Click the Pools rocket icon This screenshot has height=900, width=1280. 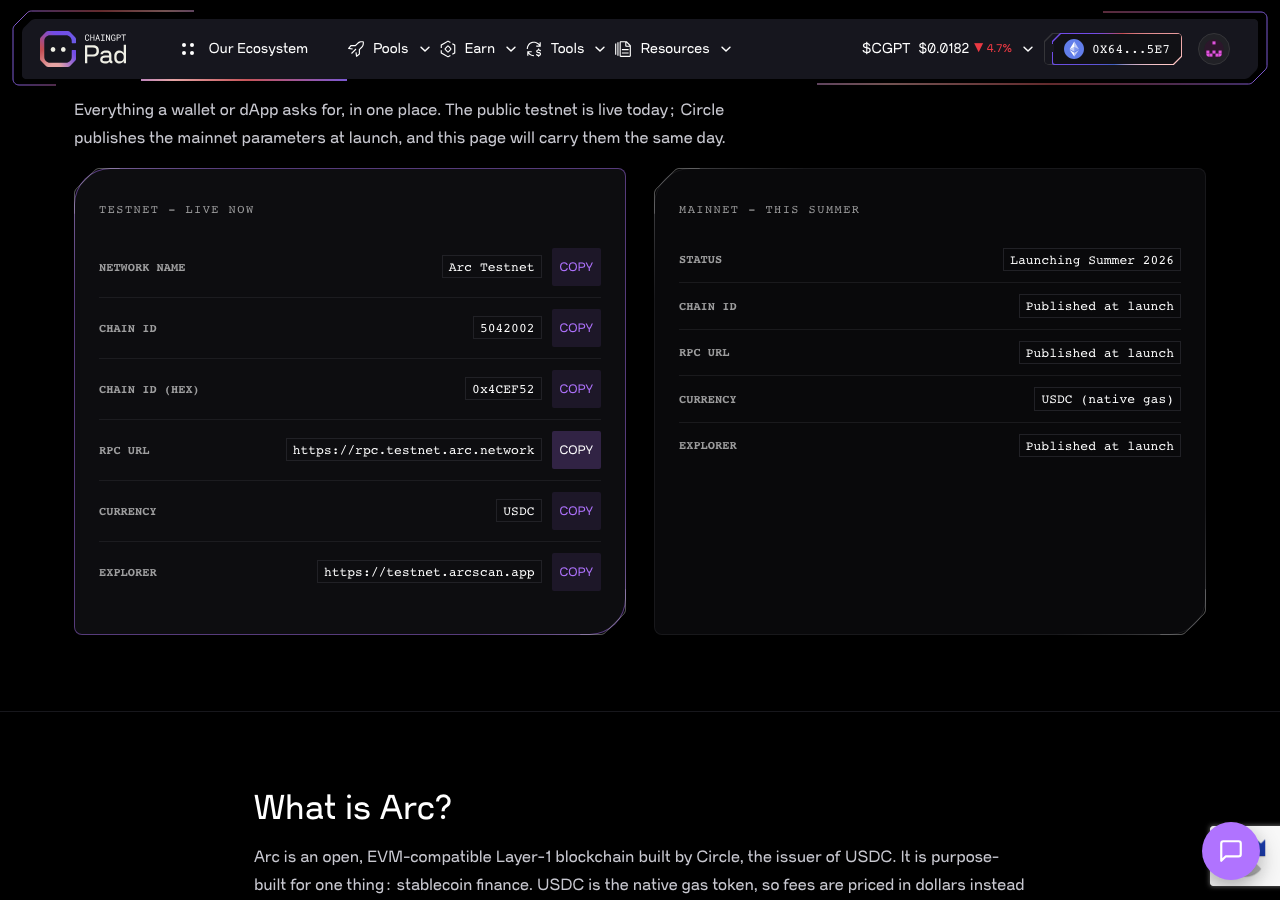click(x=356, y=49)
